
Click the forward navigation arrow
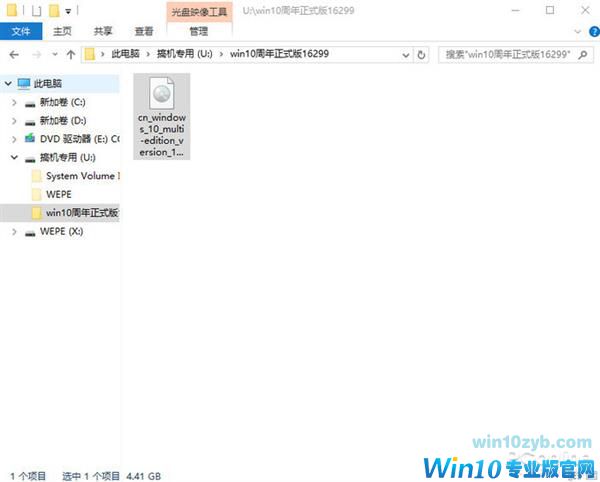coord(37,55)
